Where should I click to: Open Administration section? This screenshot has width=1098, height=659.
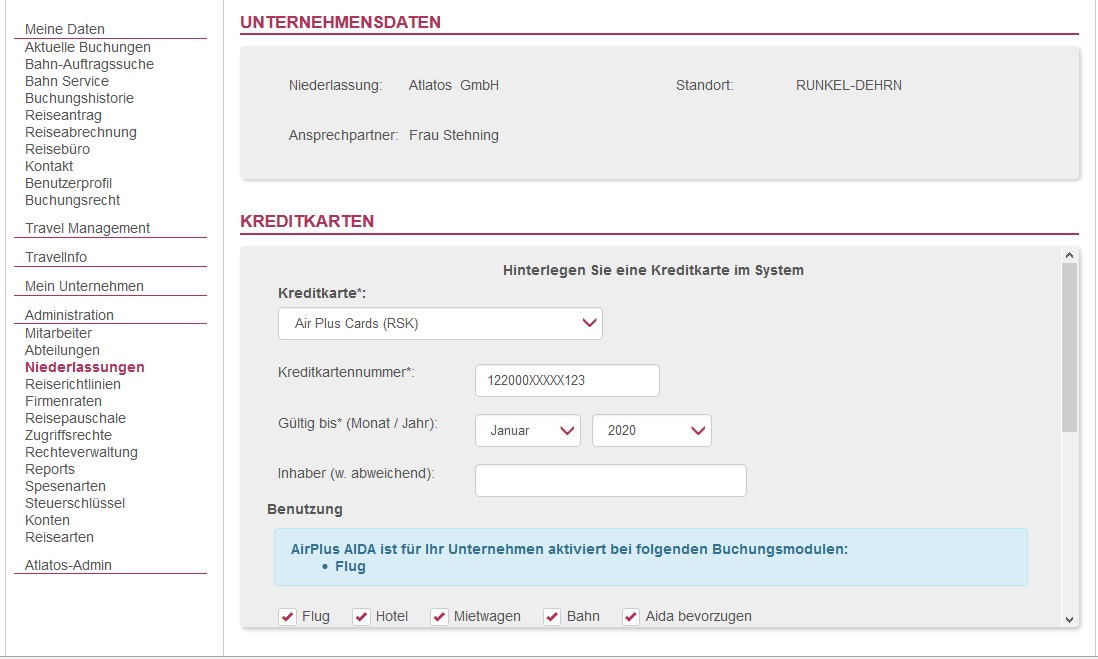69,315
